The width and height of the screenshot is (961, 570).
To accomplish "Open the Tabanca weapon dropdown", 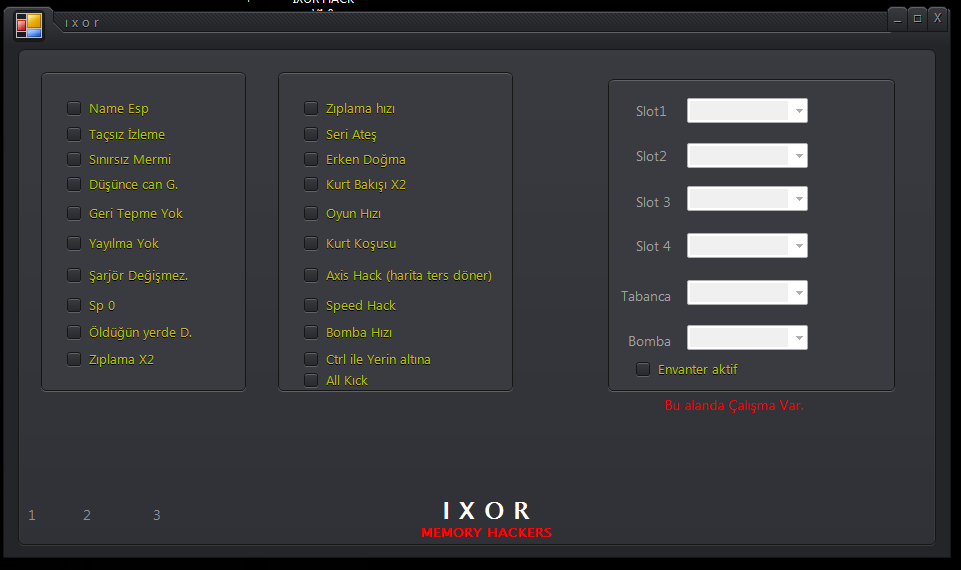I will click(x=747, y=292).
